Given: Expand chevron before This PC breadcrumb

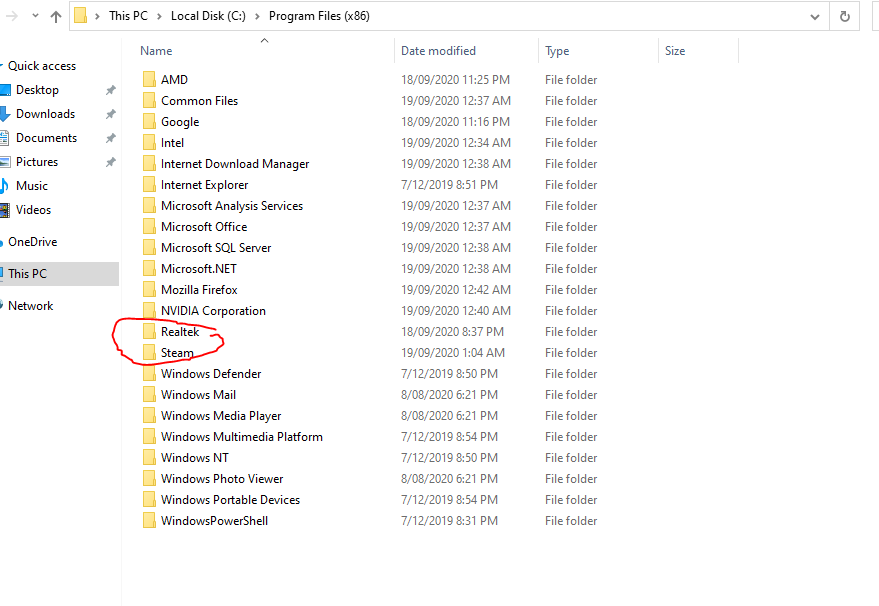Looking at the screenshot, I should (97, 16).
